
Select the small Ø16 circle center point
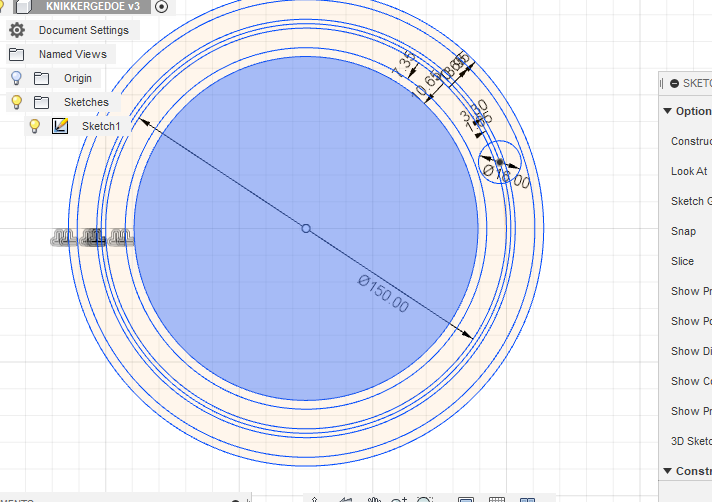[499, 162]
